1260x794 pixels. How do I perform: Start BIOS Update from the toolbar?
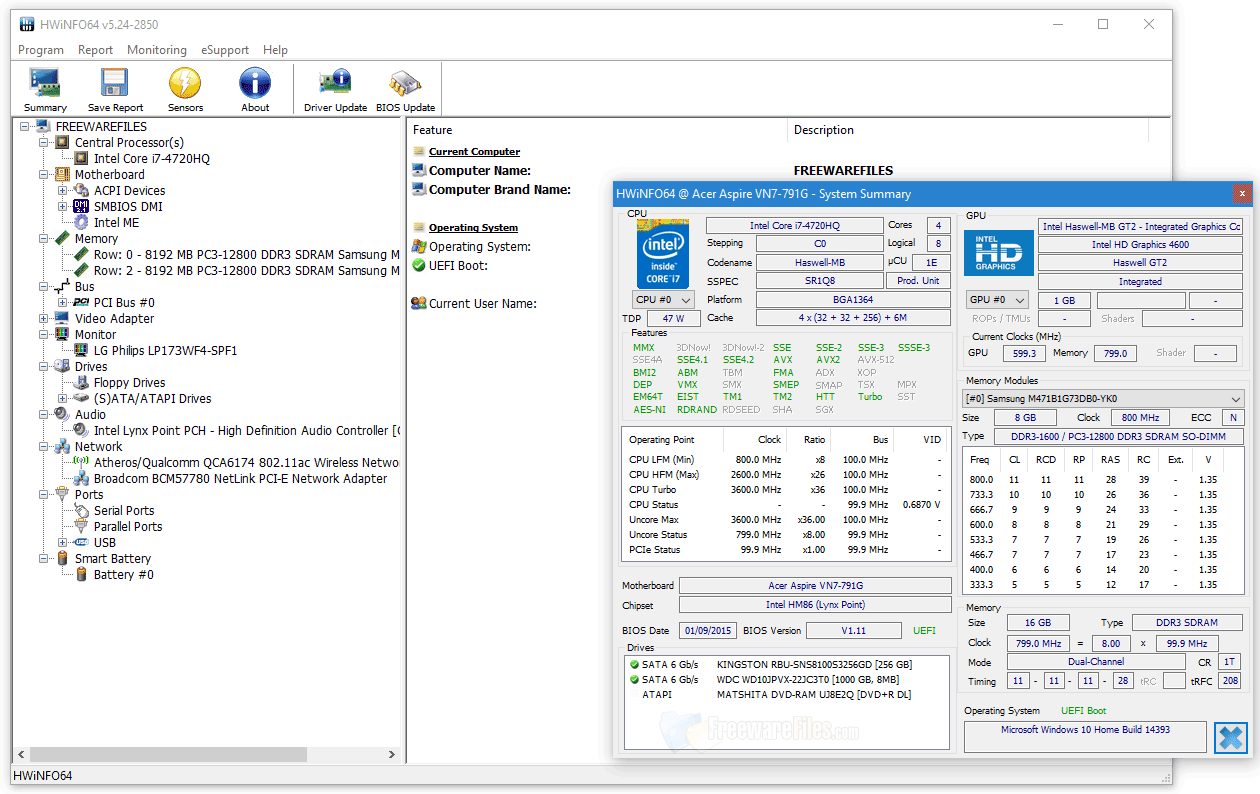coord(405,88)
